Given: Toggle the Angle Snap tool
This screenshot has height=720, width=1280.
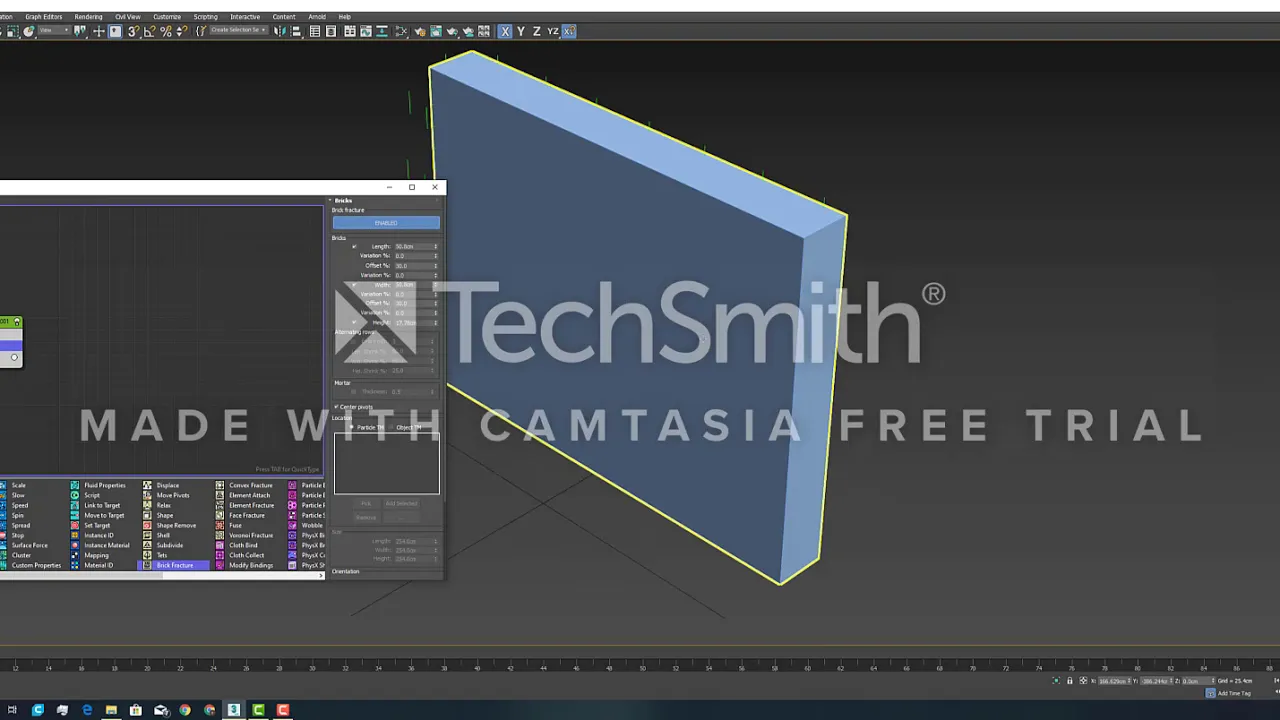Looking at the screenshot, I should click(149, 31).
